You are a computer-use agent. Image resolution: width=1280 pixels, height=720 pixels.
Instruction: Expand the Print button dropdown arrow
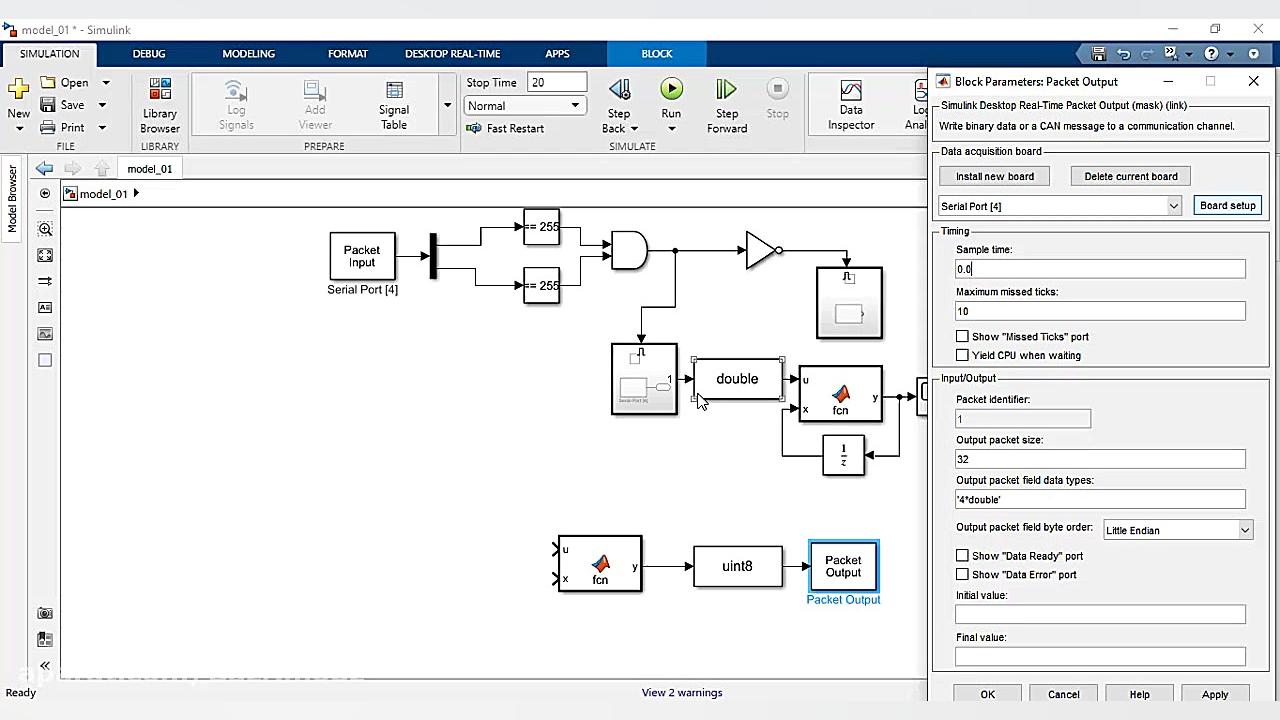[102, 127]
